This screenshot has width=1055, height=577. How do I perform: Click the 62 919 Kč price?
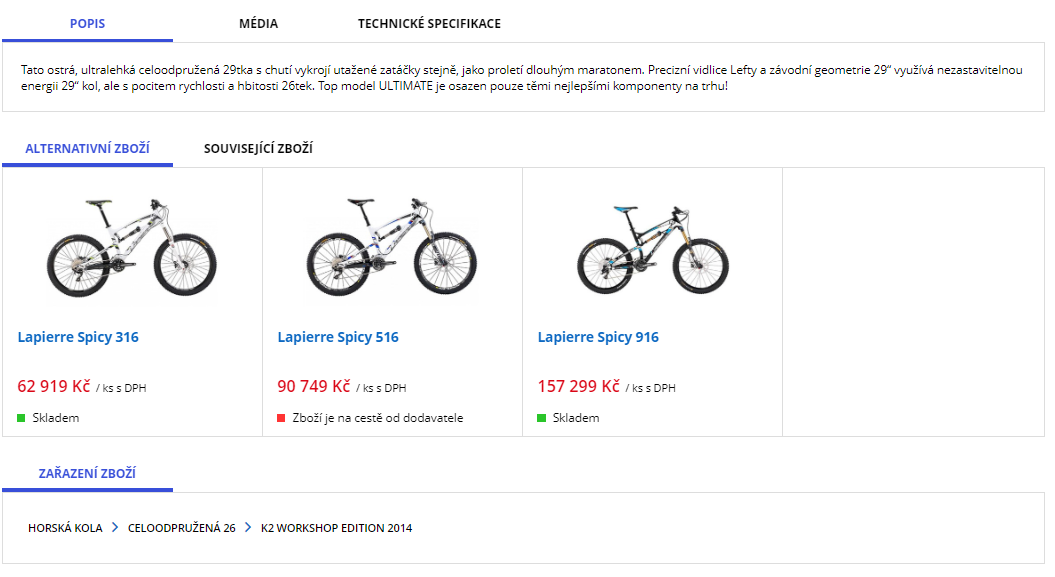coord(54,387)
